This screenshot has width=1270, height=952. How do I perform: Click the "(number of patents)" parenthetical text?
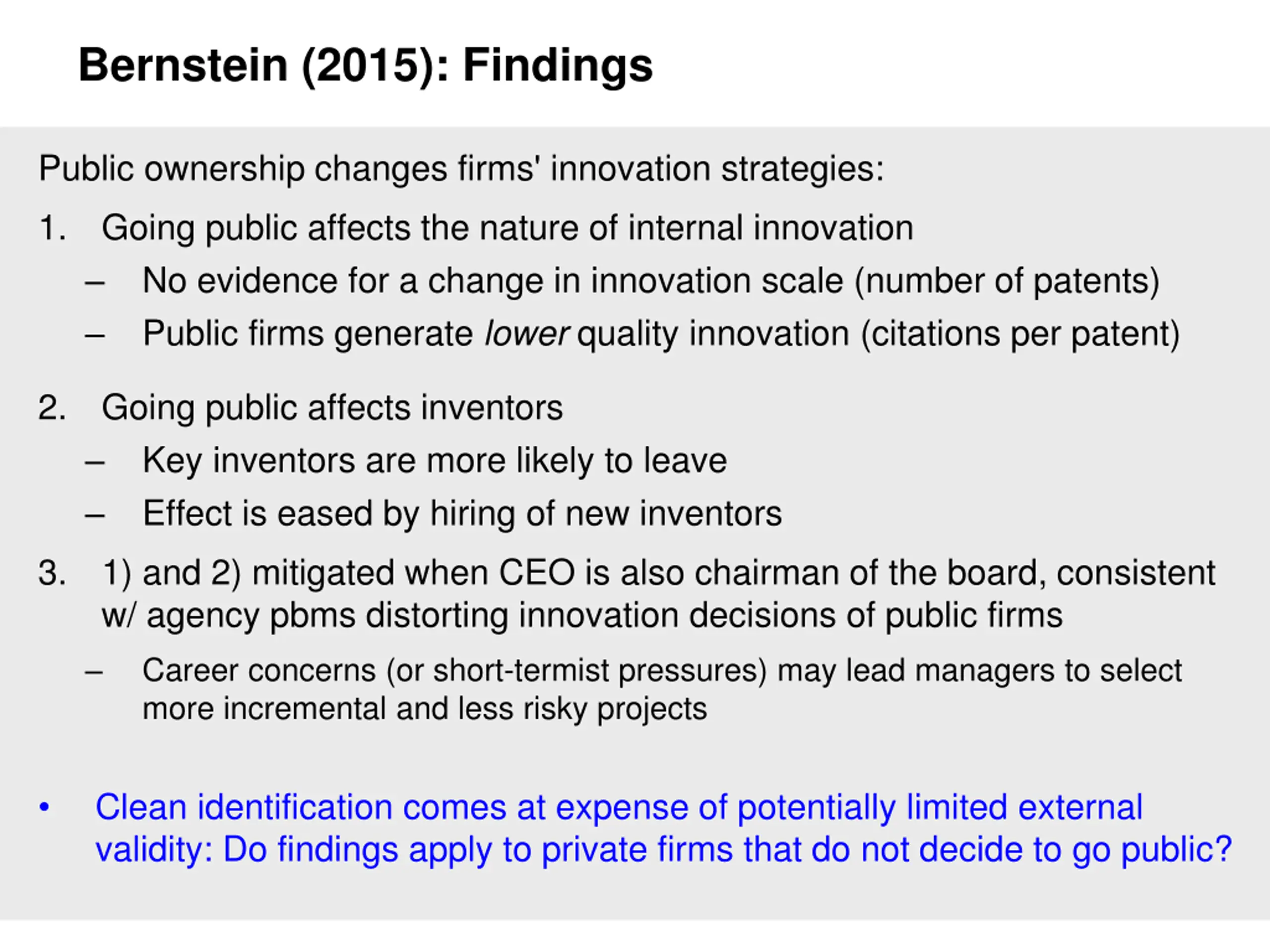point(1007,281)
